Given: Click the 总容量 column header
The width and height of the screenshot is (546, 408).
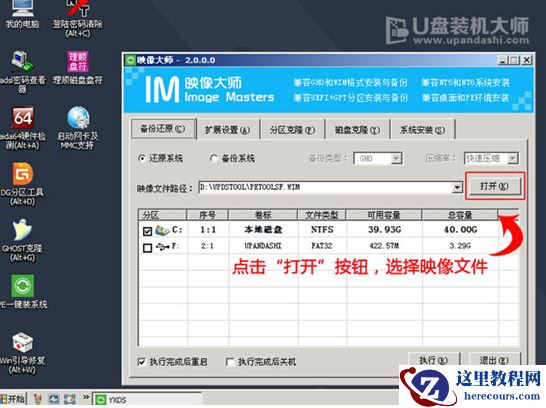Looking at the screenshot, I should click(x=460, y=215).
